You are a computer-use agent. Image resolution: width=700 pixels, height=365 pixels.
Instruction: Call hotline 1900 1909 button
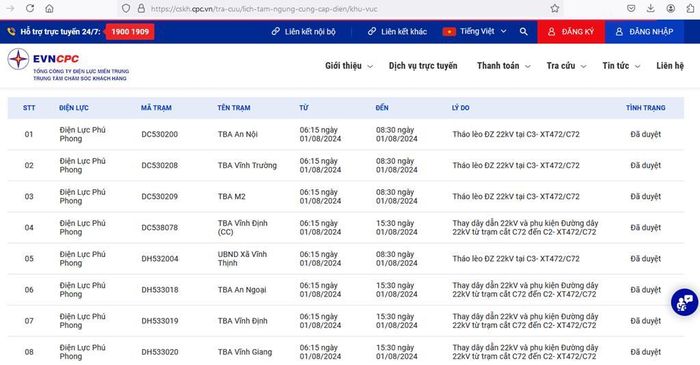coord(130,32)
